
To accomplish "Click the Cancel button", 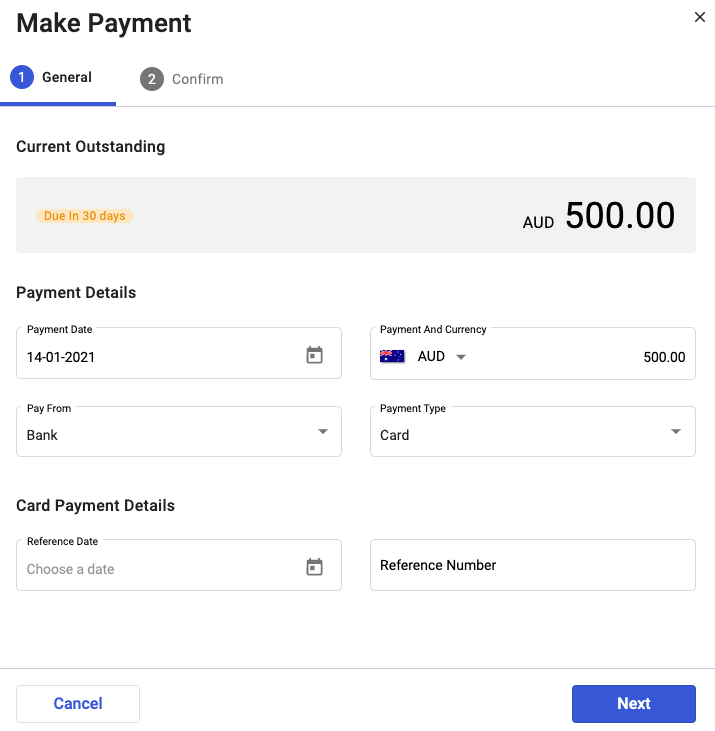I will tap(78, 703).
